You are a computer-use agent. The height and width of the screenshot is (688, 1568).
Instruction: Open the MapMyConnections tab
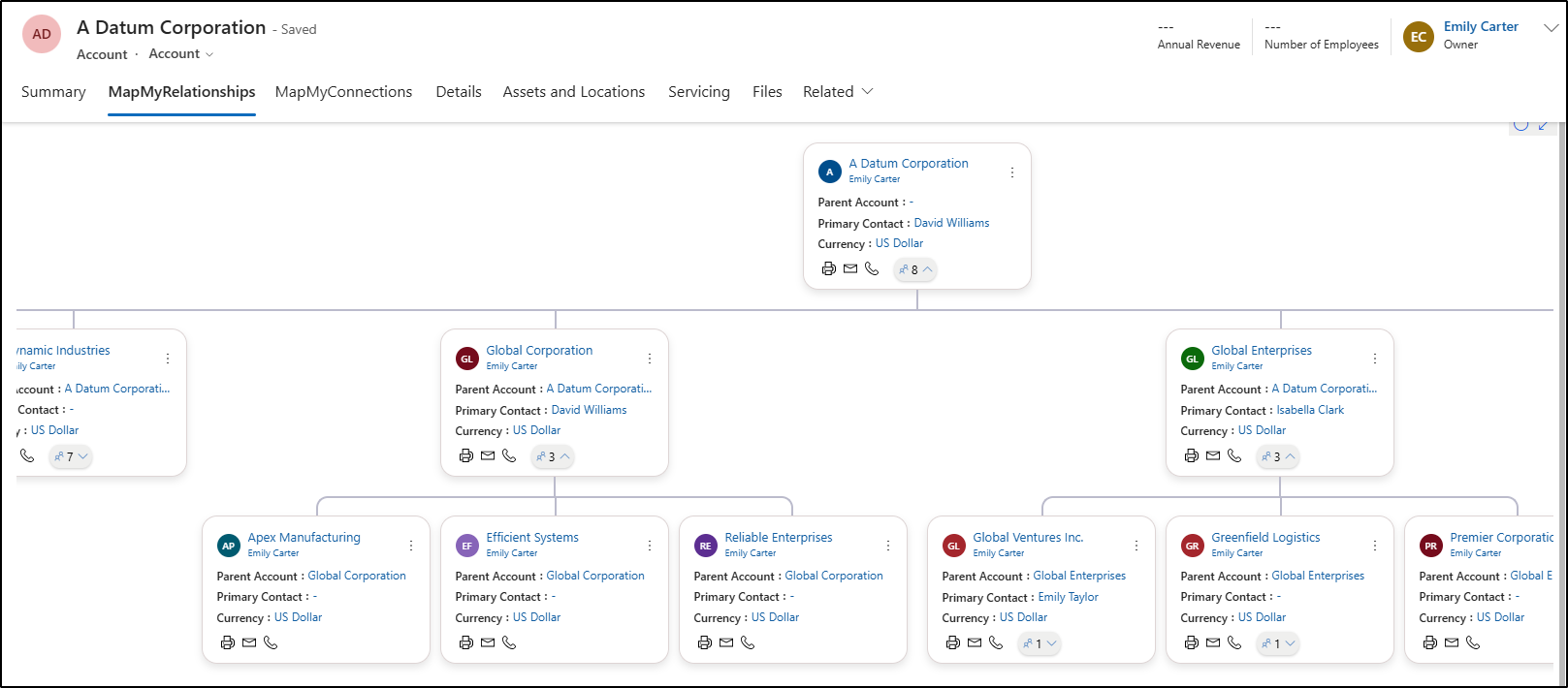tap(343, 92)
